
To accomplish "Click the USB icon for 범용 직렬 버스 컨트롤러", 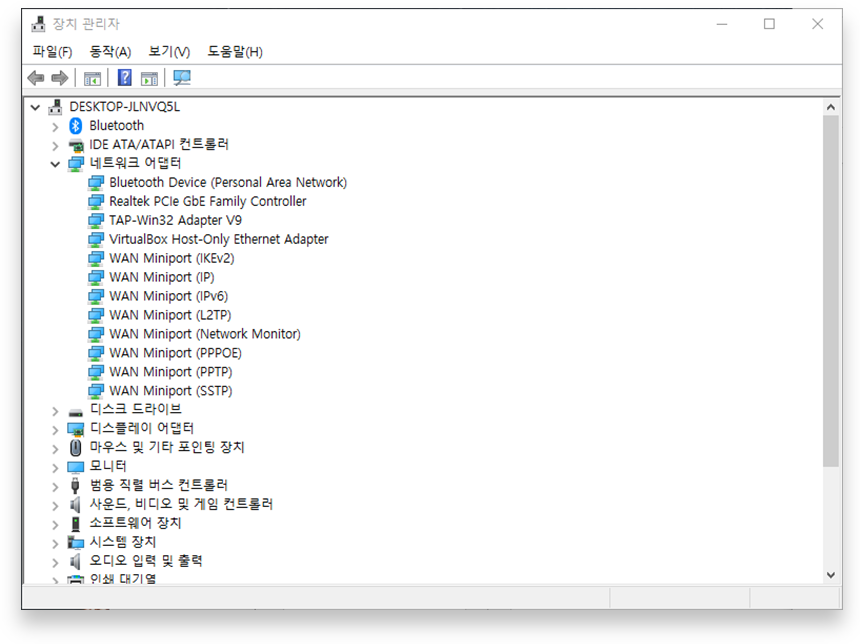I will [x=76, y=485].
